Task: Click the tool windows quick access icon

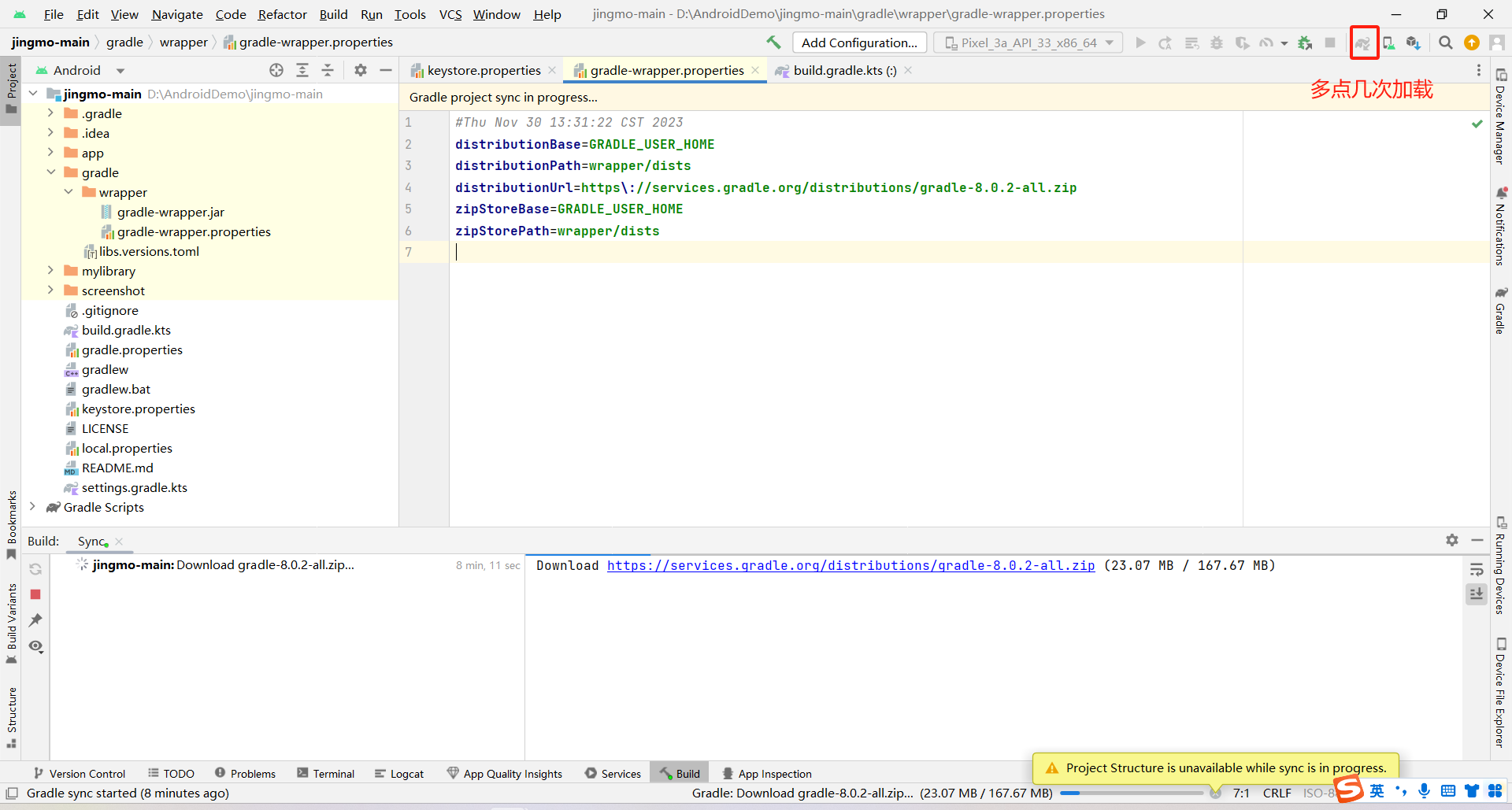Action: pos(12,793)
